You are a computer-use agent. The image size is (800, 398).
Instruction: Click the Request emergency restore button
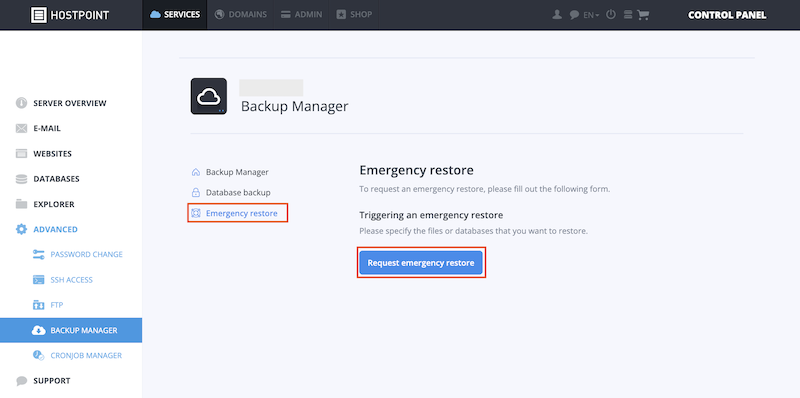(x=421, y=263)
